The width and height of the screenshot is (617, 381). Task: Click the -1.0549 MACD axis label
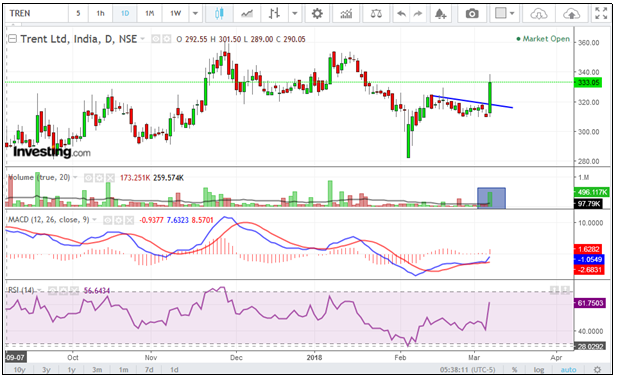click(x=590, y=259)
